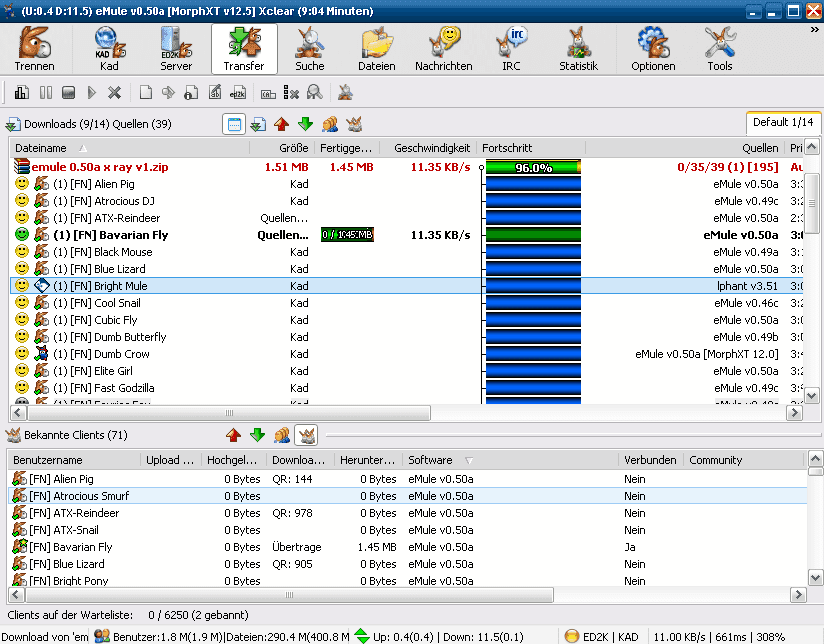This screenshot has width=824, height=644.
Task: Select known client [FN] Bavarian Fly
Action: click(408, 547)
